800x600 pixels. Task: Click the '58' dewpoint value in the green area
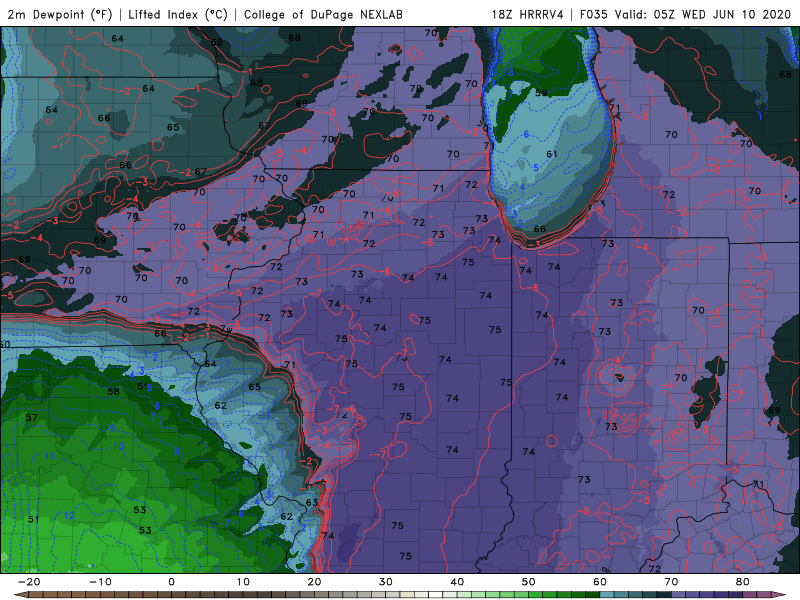coord(113,391)
